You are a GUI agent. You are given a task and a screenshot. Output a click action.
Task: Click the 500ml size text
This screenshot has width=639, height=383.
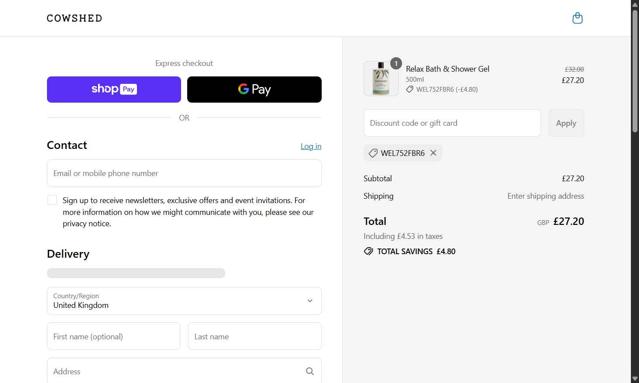(414, 79)
